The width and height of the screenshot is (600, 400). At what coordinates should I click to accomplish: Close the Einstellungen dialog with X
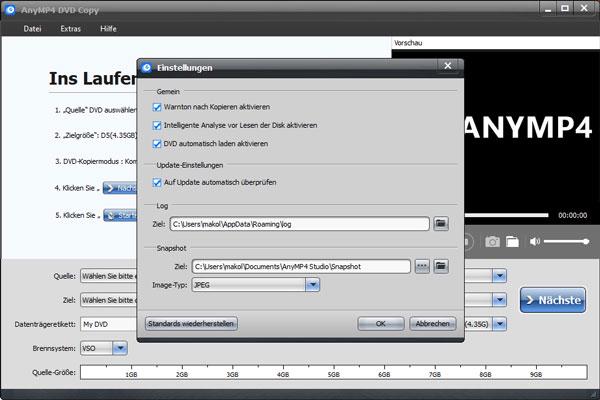447,66
